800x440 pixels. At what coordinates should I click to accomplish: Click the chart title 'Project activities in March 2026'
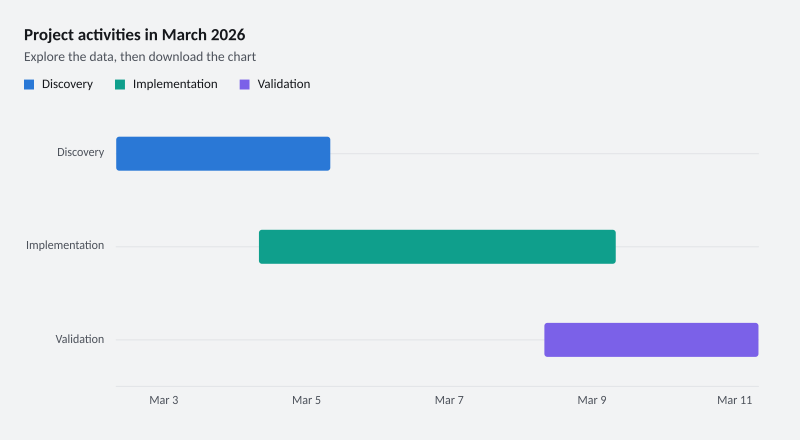[135, 35]
